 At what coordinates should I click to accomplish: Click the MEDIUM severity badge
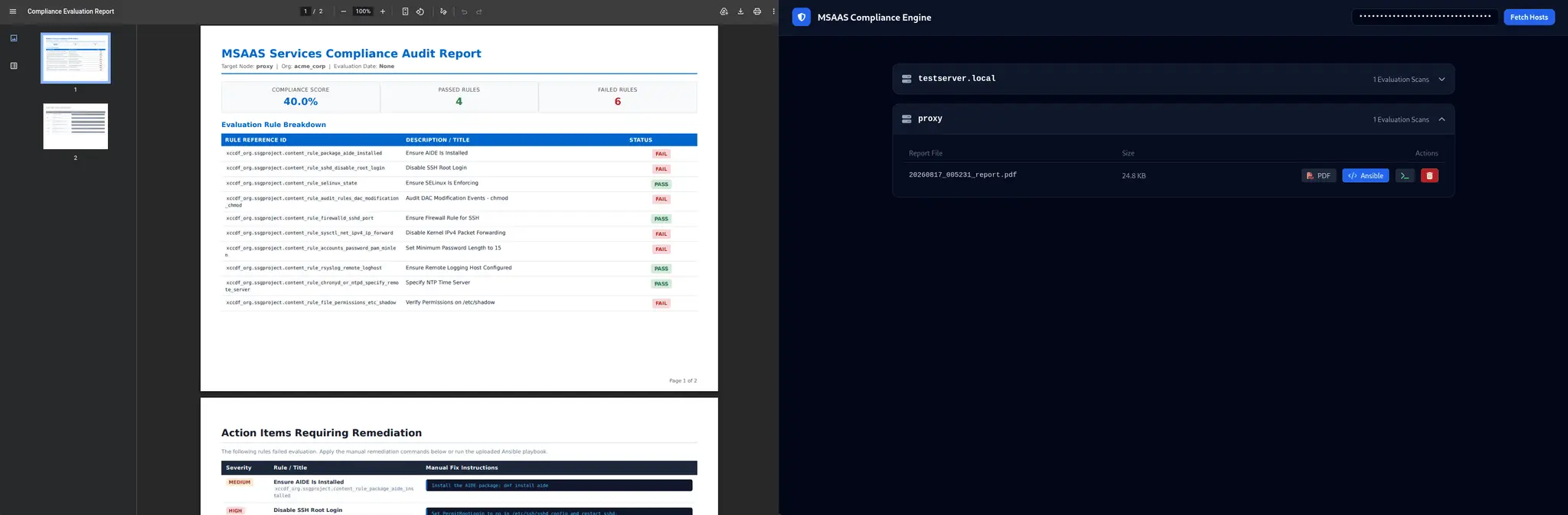[x=240, y=482]
